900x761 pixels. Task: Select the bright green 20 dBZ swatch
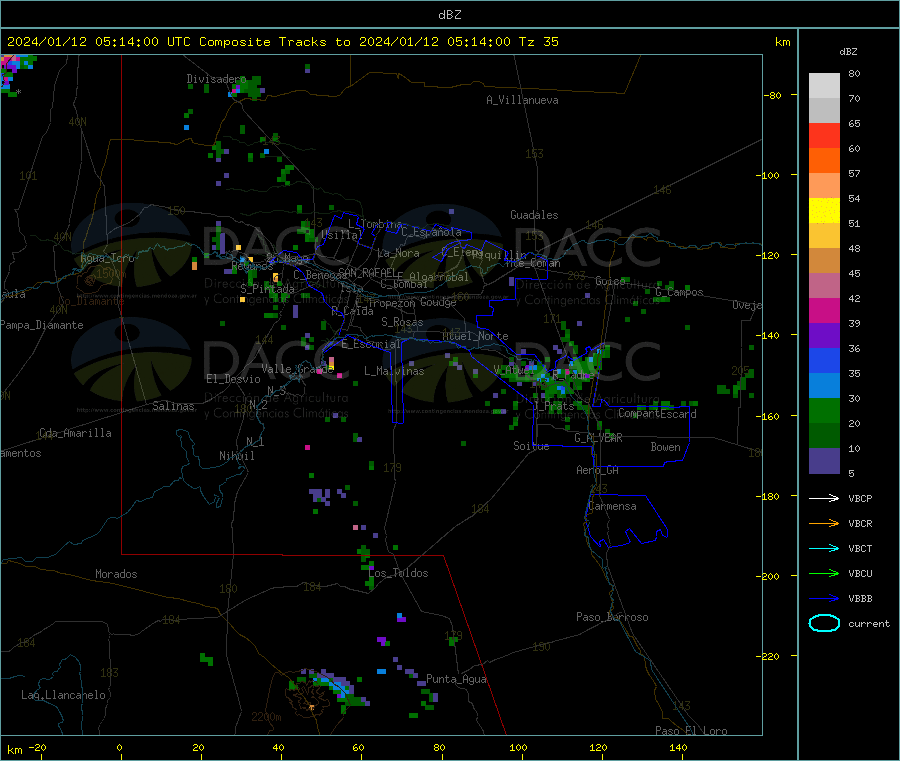pyautogui.click(x=824, y=410)
